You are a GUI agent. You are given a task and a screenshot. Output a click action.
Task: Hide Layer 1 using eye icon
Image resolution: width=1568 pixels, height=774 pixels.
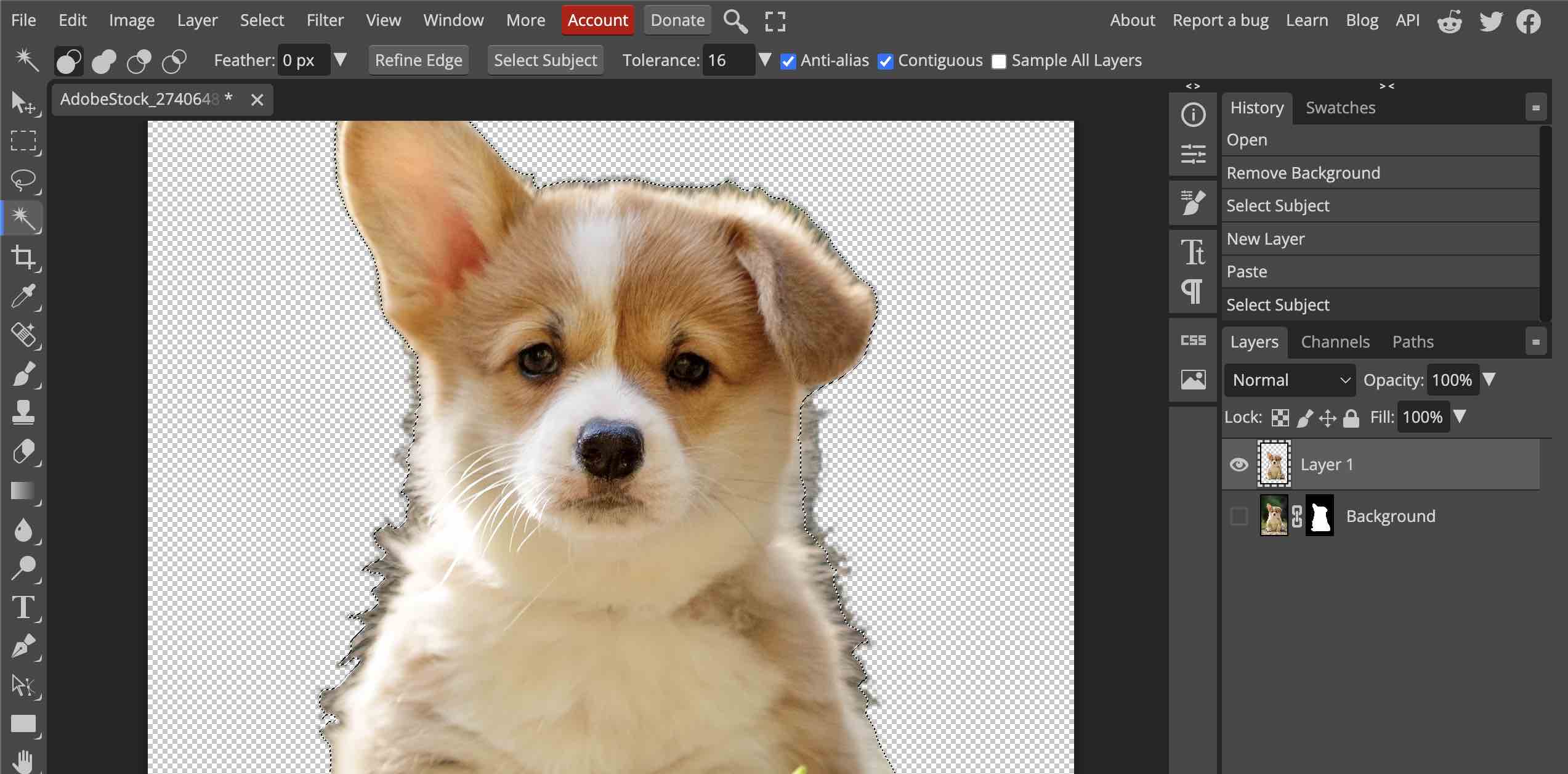click(x=1239, y=464)
